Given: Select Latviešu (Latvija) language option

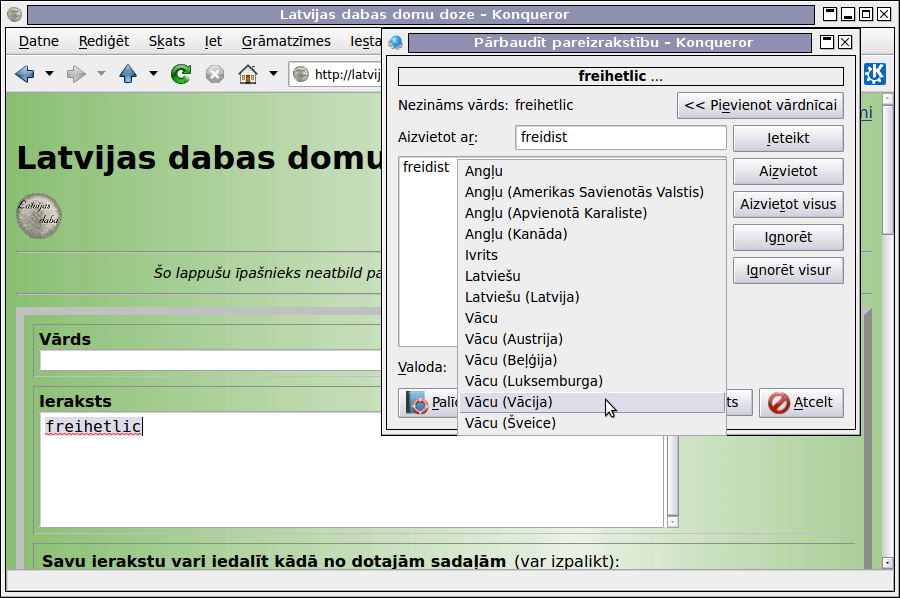Looking at the screenshot, I should 591,297.
